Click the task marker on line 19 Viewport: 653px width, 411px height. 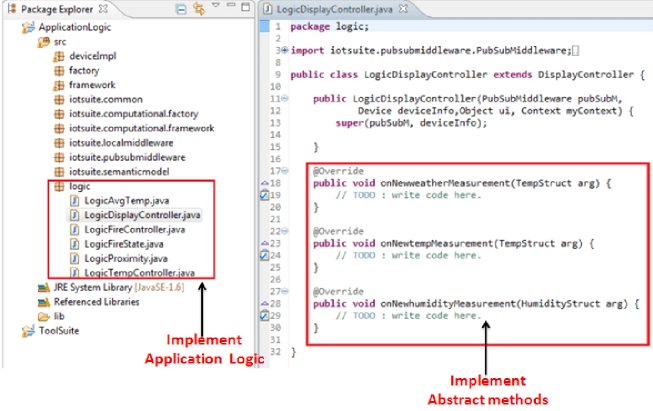[x=263, y=196]
